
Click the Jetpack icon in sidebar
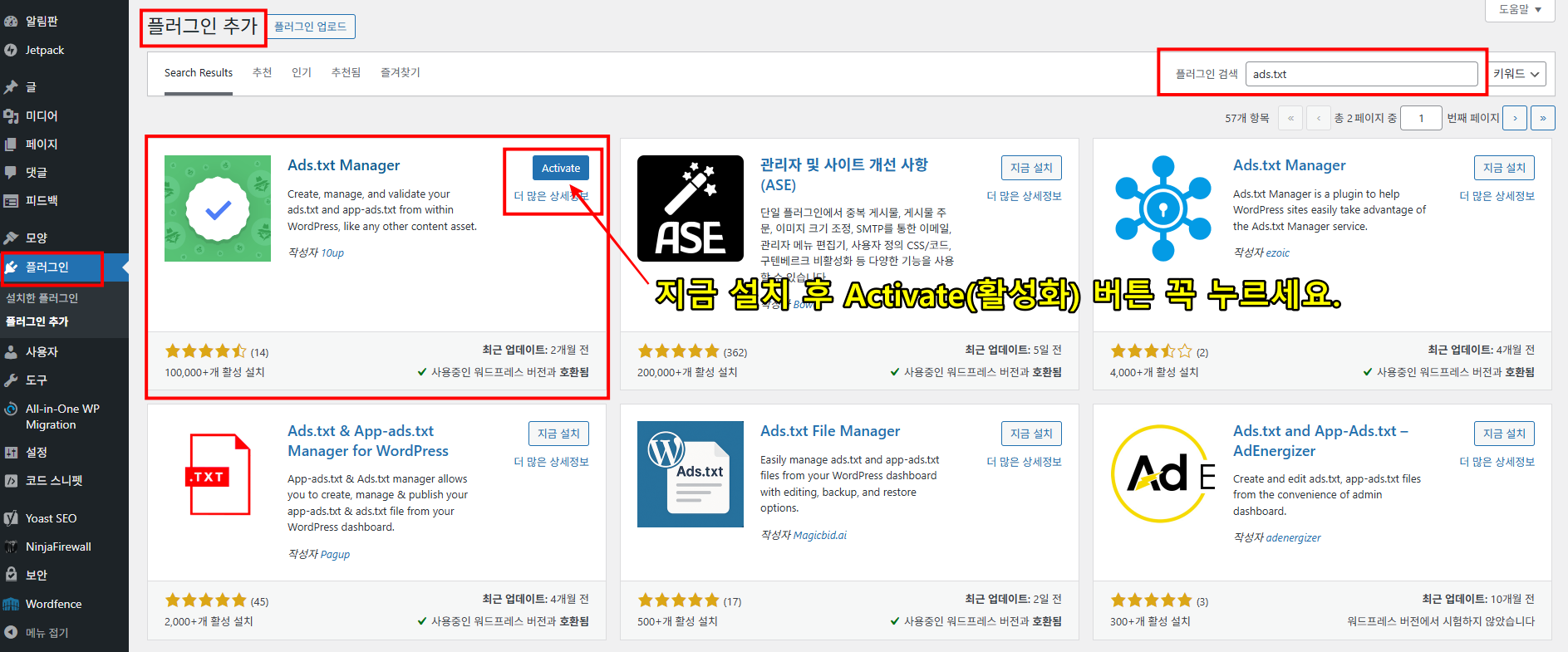[11, 51]
